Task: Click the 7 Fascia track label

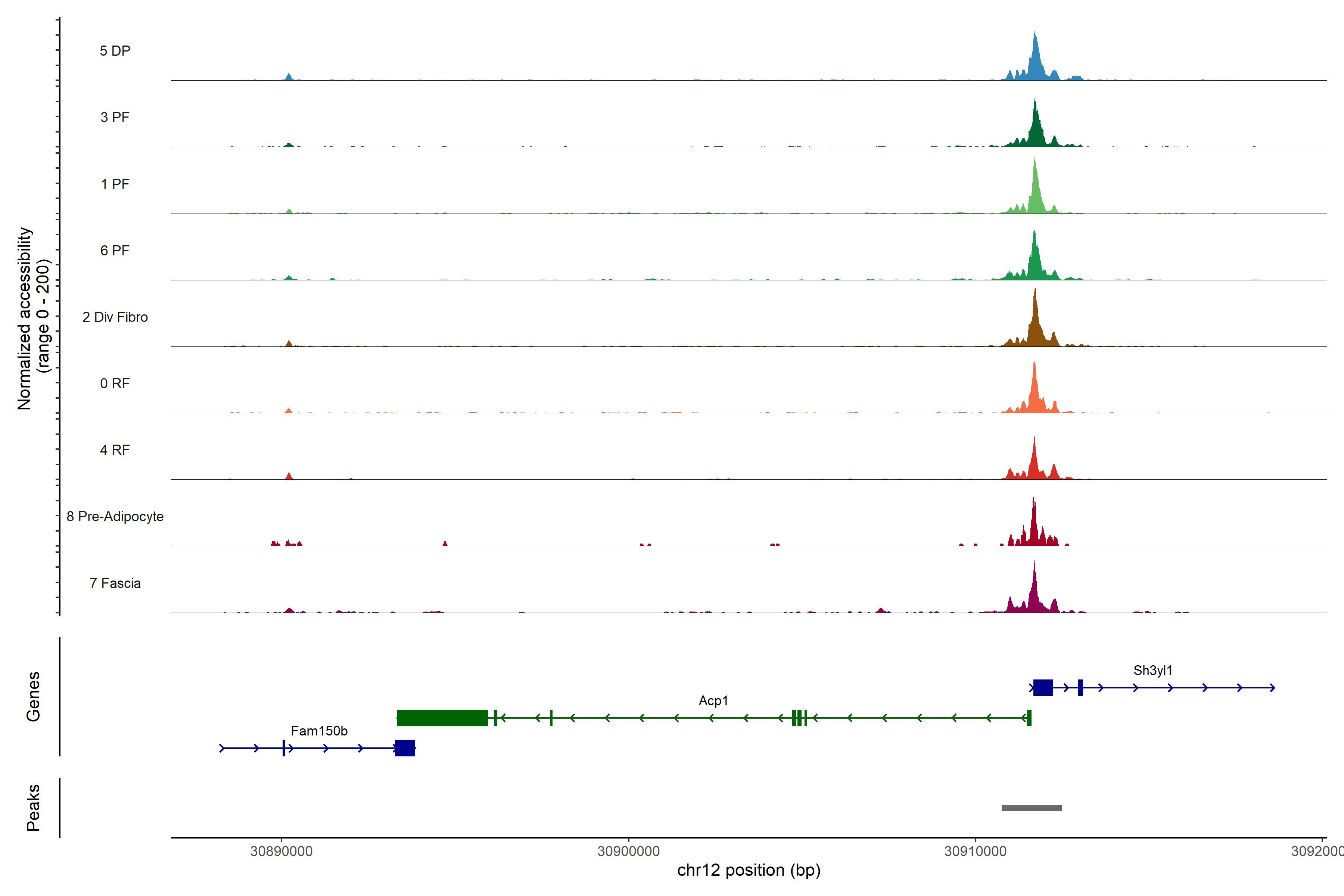Action: click(115, 583)
